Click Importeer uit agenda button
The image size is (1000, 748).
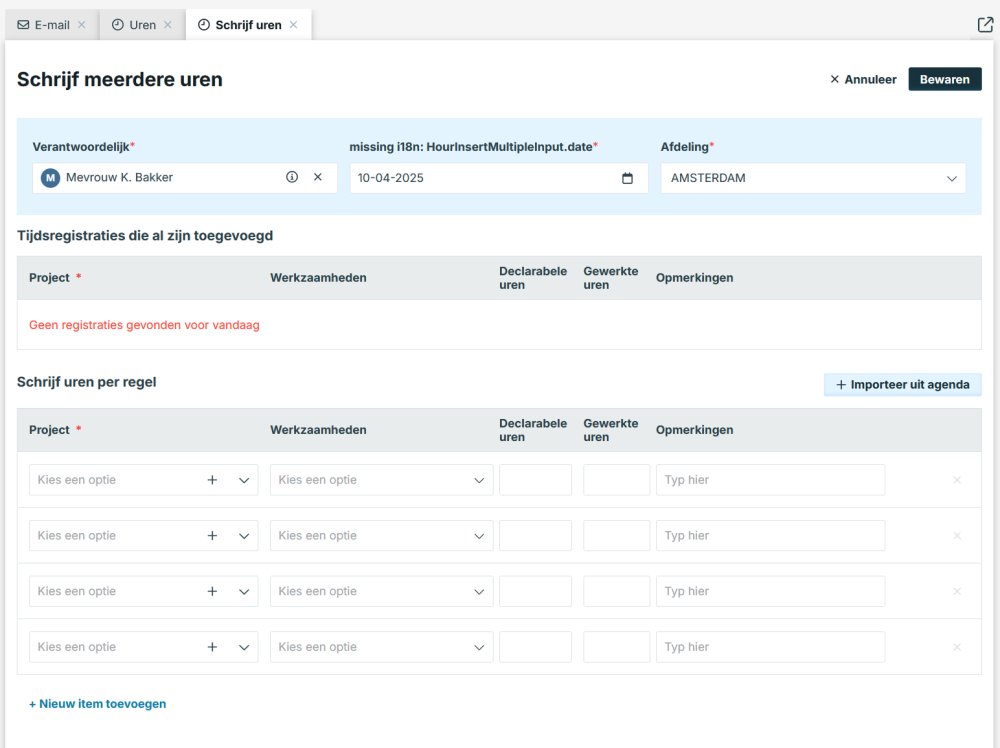[x=902, y=385]
